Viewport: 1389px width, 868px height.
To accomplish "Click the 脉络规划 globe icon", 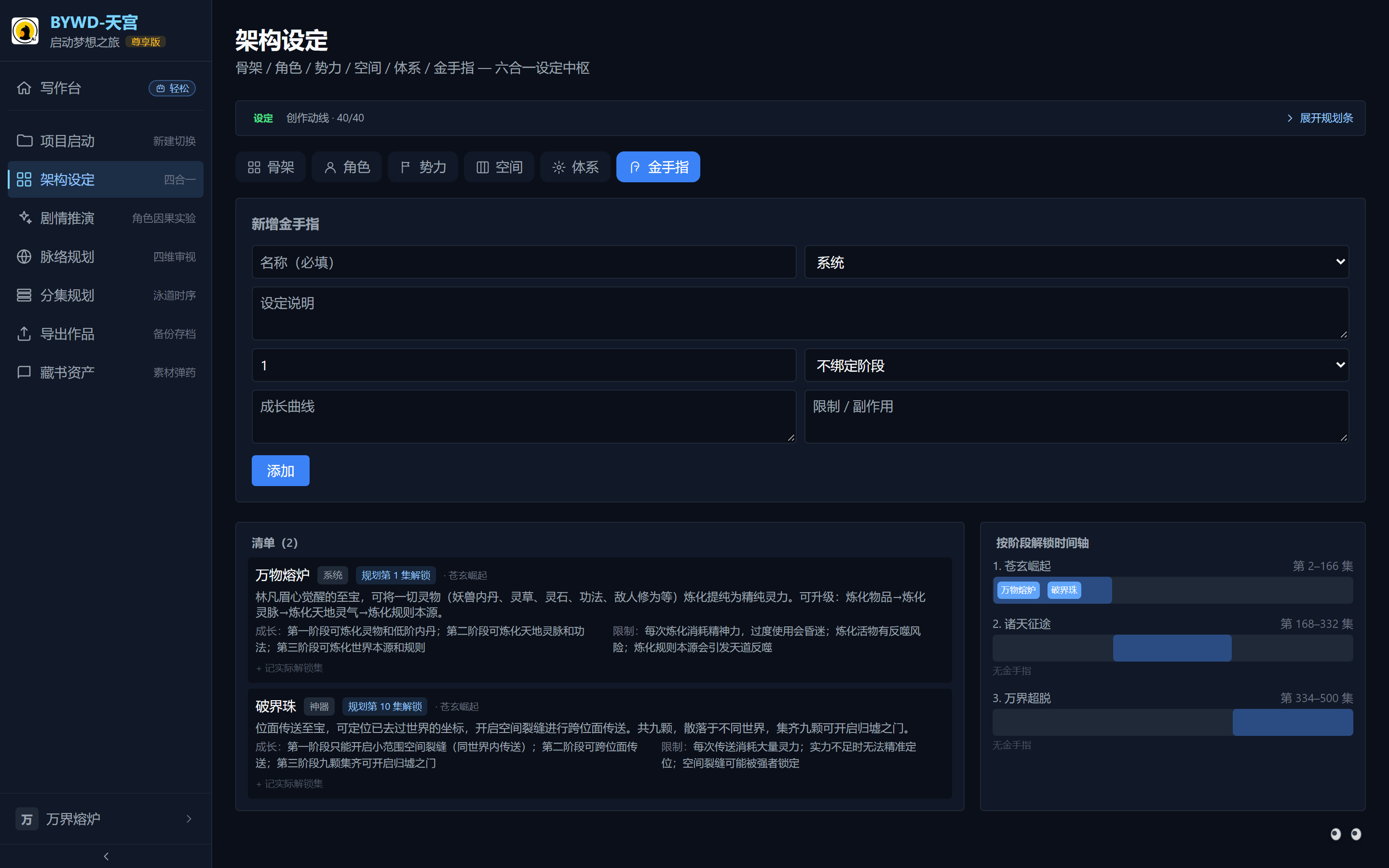I will pyautogui.click(x=24, y=257).
